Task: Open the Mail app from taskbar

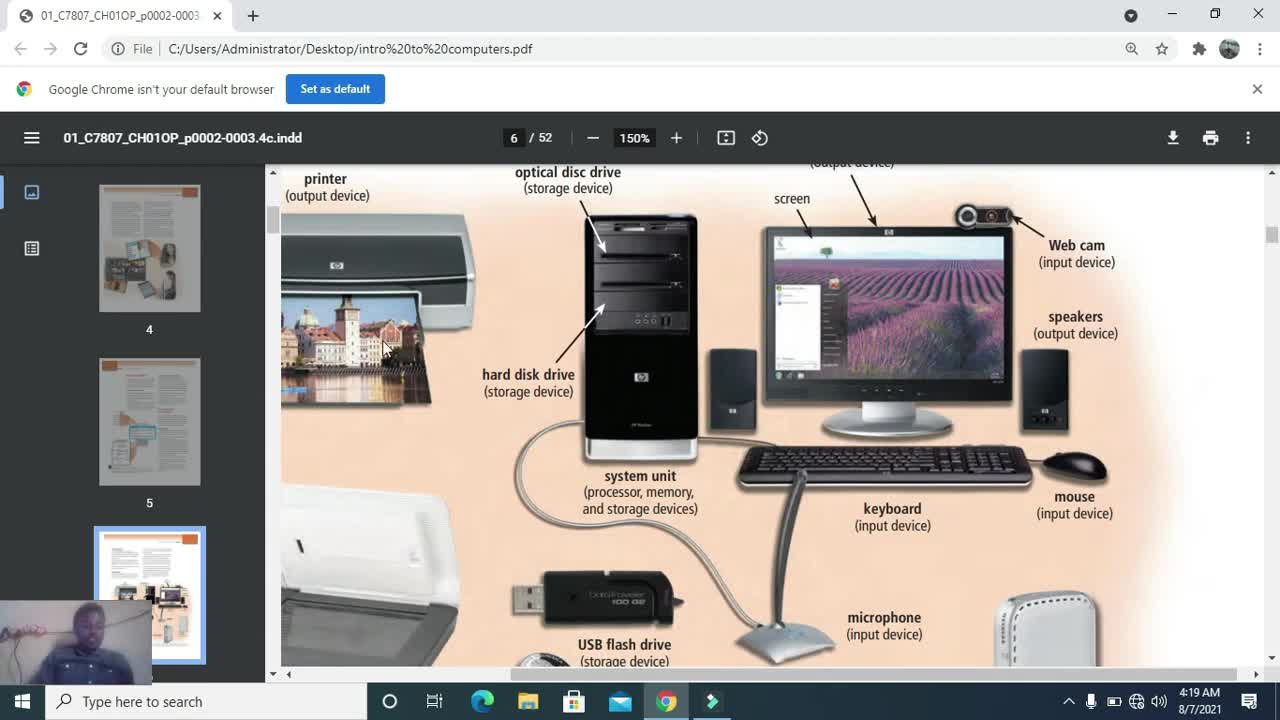Action: pos(620,701)
